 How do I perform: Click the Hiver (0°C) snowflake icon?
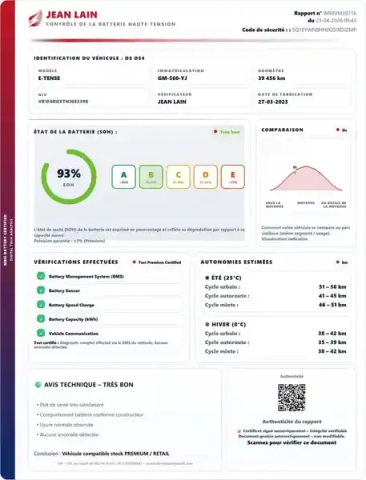[207, 324]
